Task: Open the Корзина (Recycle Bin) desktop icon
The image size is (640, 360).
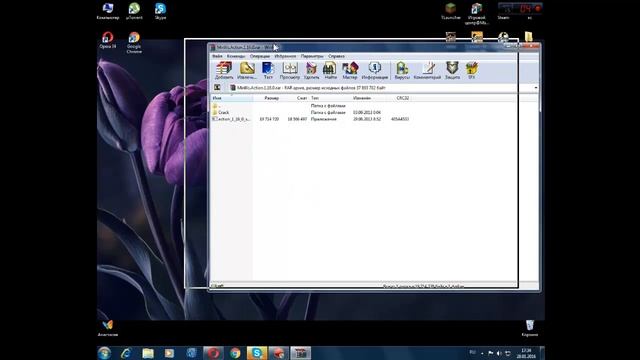Action: click(x=530, y=328)
